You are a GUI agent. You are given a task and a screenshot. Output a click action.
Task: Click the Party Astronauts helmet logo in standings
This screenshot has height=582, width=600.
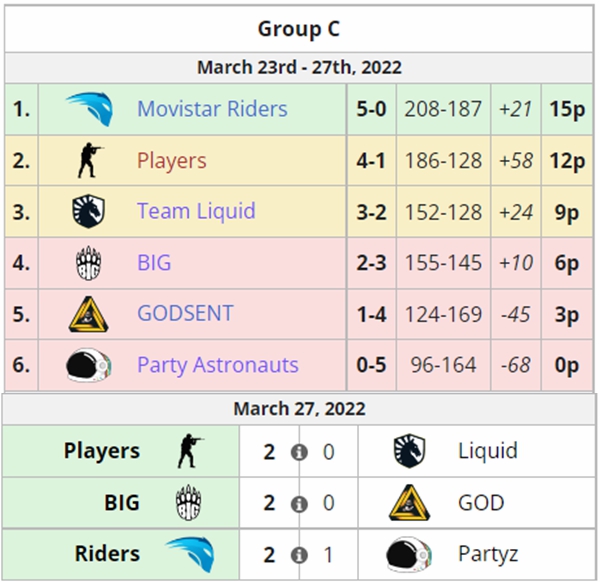88,365
